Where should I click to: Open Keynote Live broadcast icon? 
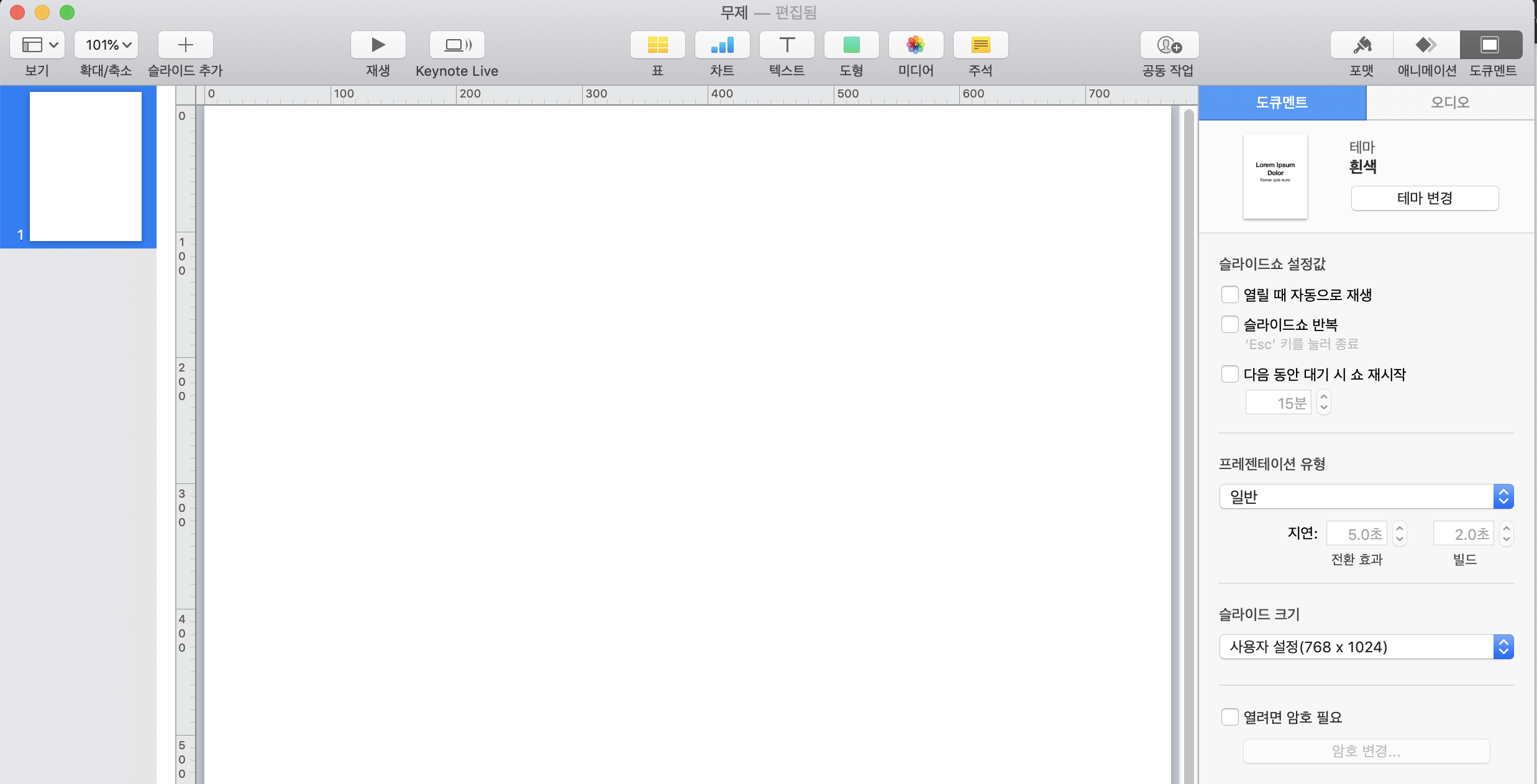(457, 45)
